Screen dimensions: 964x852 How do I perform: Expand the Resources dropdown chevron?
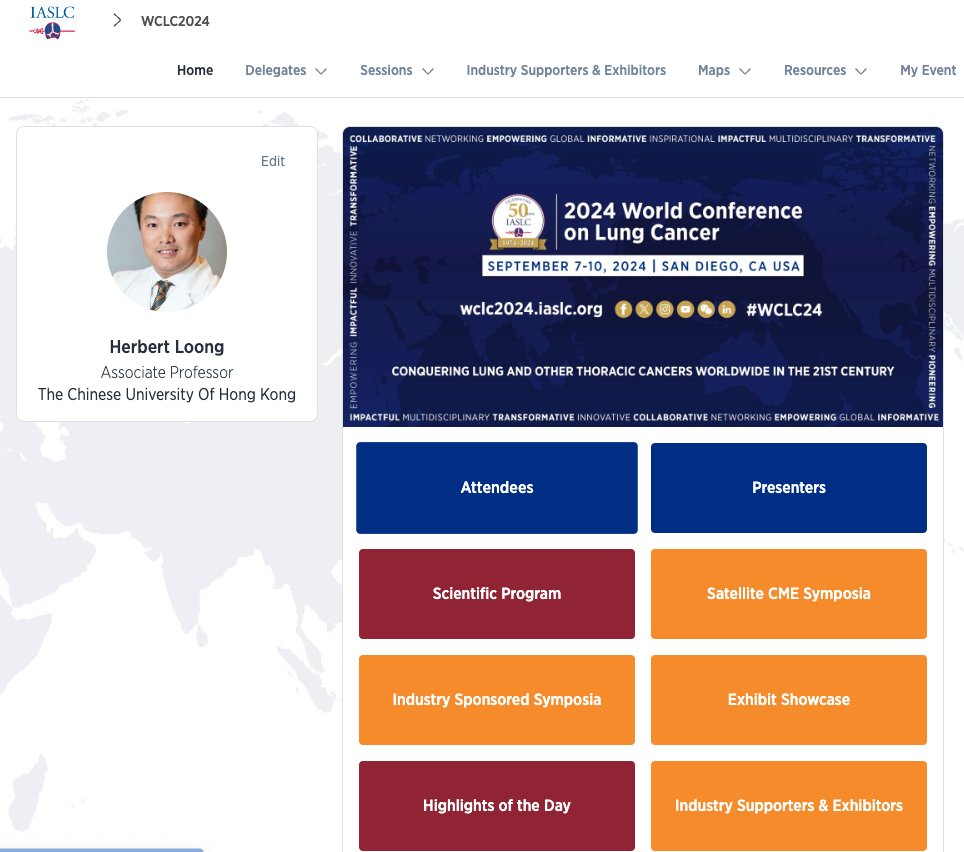[x=861, y=71]
